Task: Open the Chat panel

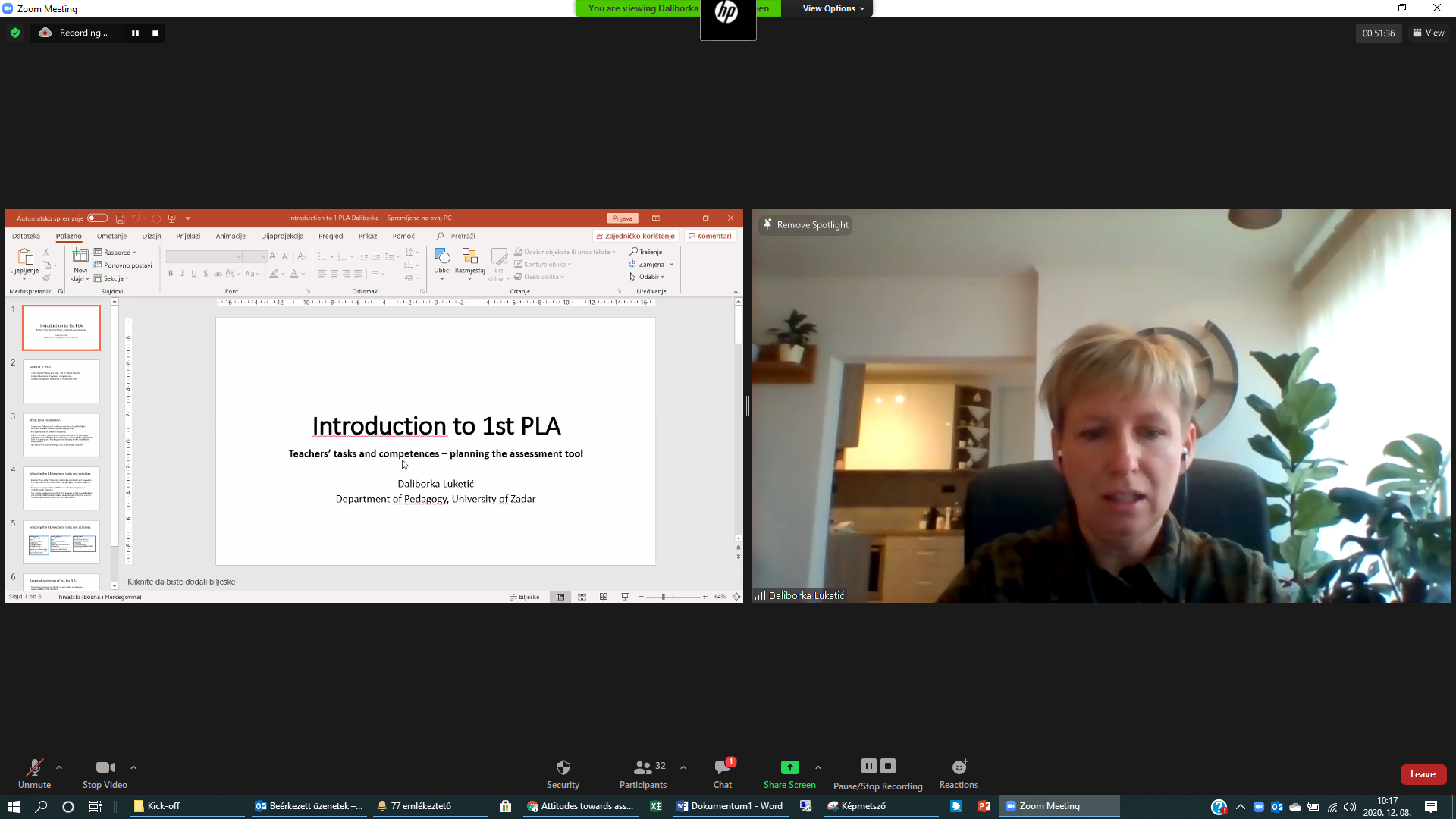Action: pos(722,767)
